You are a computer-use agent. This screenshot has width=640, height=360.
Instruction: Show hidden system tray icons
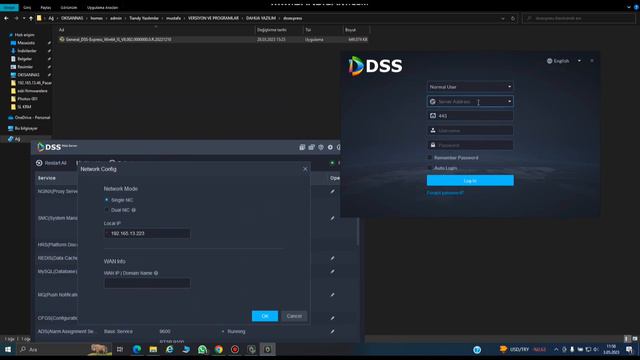556,349
